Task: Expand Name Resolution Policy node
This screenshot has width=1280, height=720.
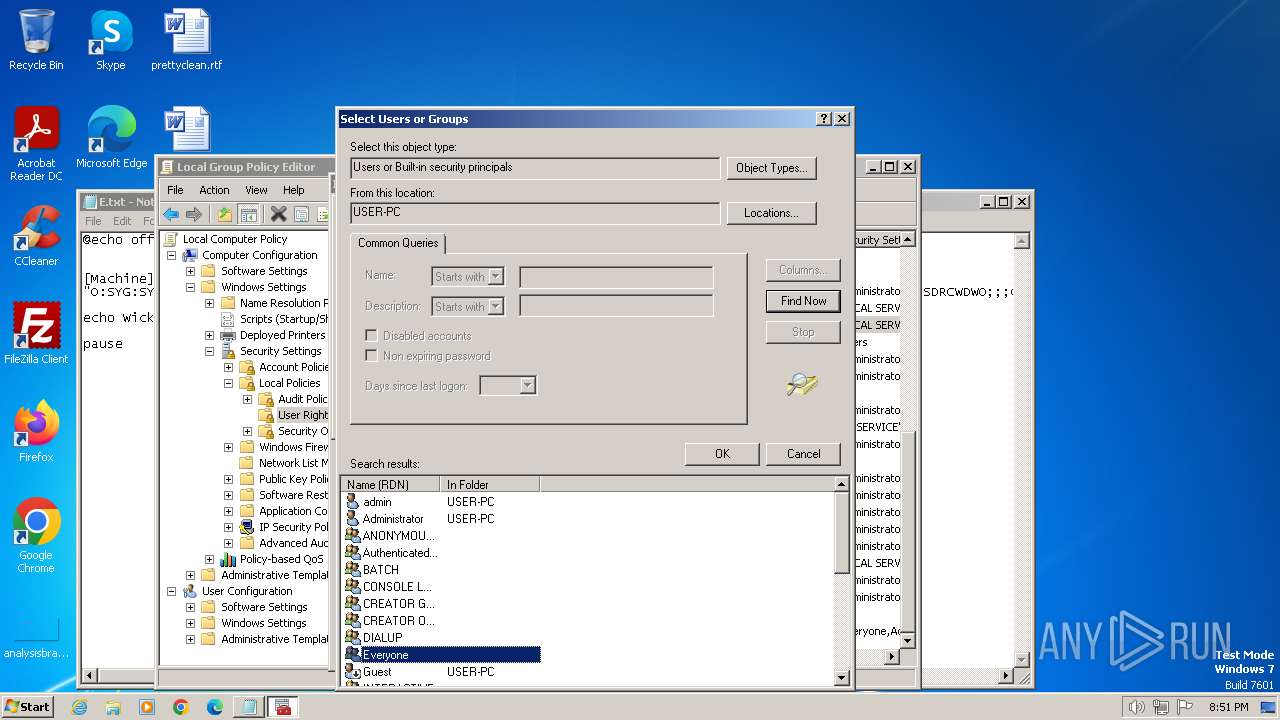Action: pos(209,303)
